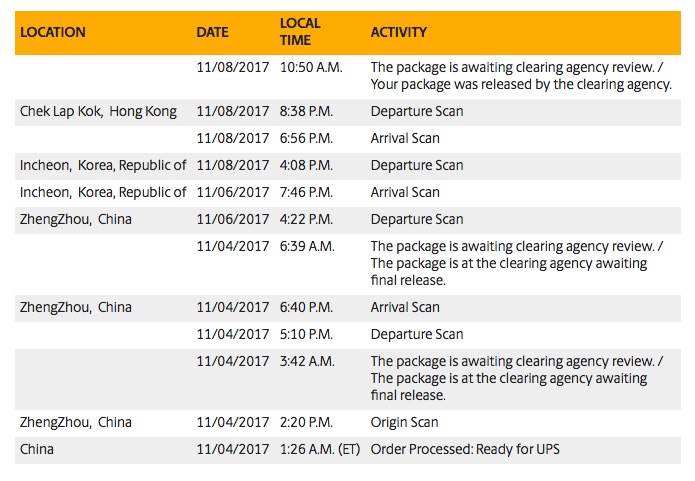Click the DATE column header
The width and height of the screenshot is (695, 481).
coord(212,32)
